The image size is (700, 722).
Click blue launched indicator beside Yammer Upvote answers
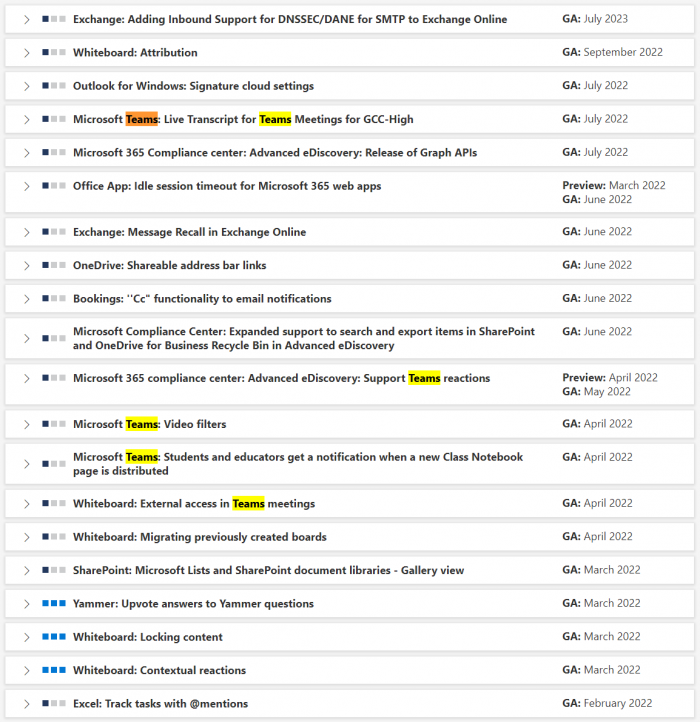tap(54, 603)
